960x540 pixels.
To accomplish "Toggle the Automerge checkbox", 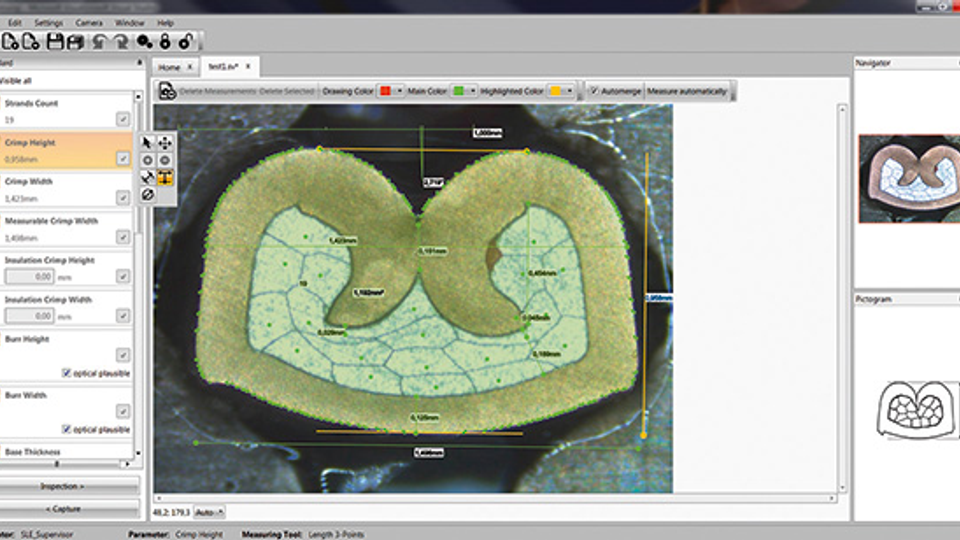I will click(594, 91).
